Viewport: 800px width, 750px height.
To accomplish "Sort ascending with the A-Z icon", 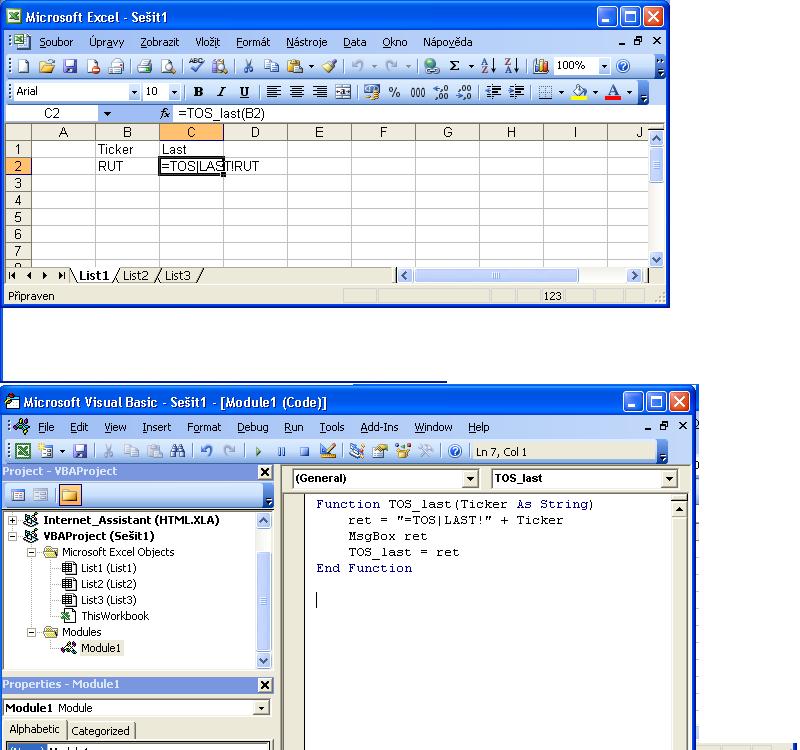I will (x=488, y=66).
